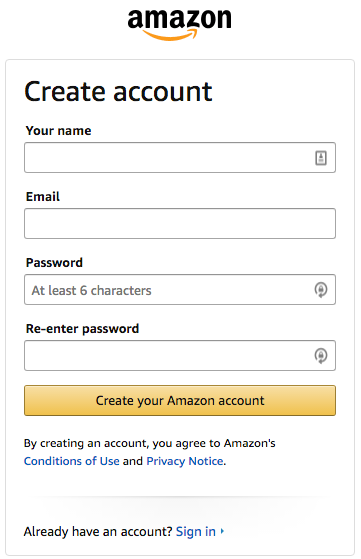Click autofill icon in Re-enter password field

pos(321,355)
